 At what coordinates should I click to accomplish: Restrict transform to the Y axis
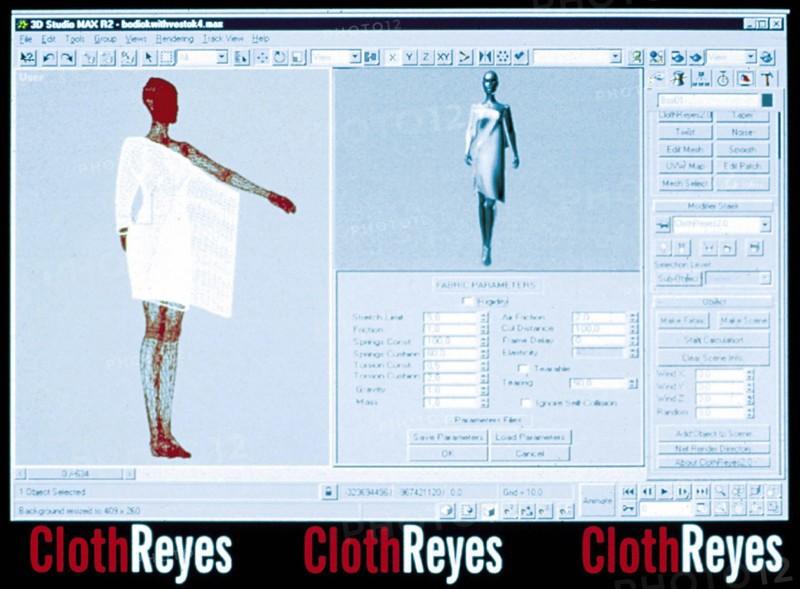coord(409,57)
